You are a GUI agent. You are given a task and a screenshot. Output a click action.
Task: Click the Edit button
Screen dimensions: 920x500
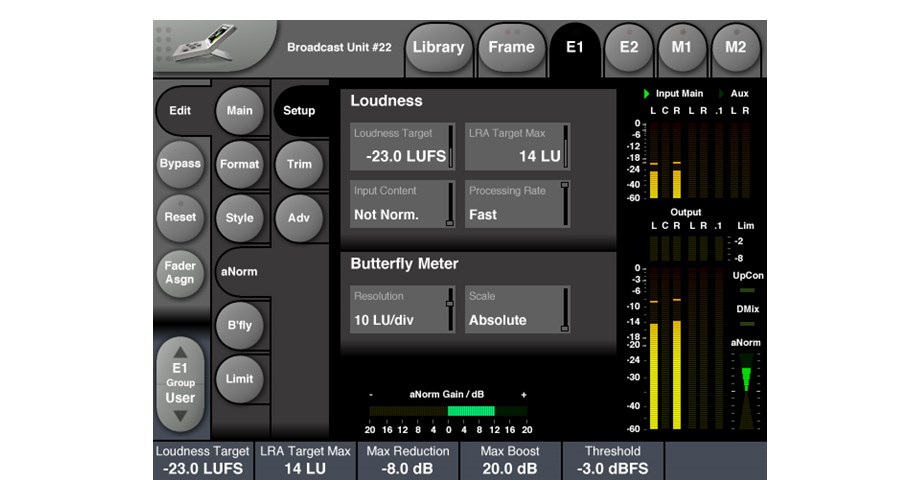(180, 111)
